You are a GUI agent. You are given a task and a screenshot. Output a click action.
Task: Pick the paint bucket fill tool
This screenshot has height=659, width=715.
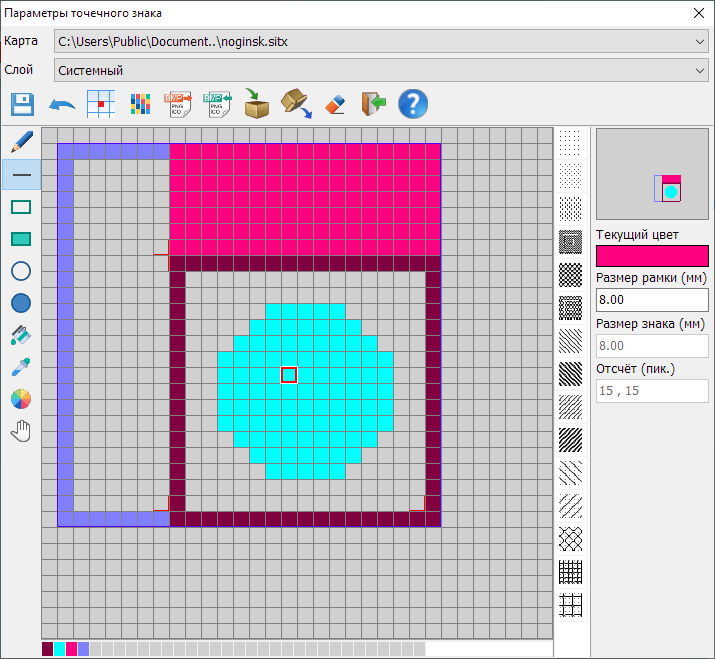pos(21,335)
